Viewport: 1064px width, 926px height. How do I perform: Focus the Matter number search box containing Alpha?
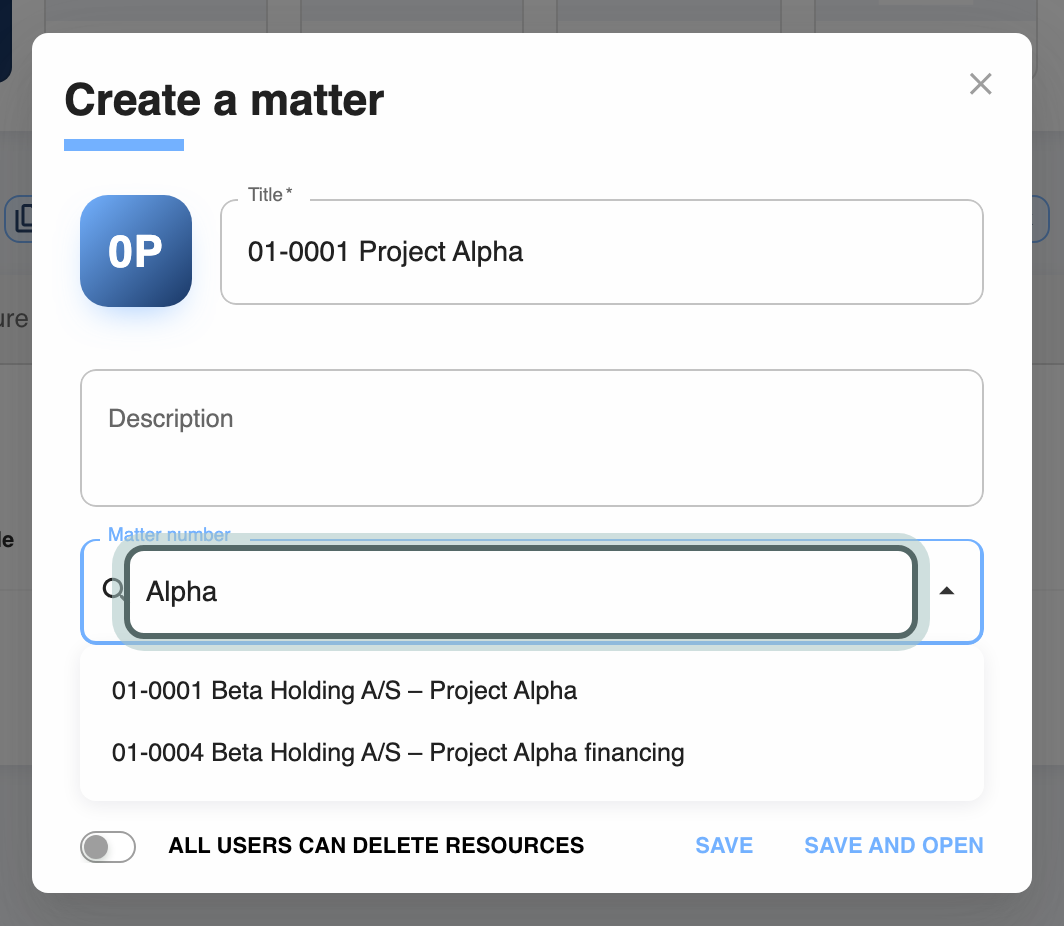[x=521, y=592]
